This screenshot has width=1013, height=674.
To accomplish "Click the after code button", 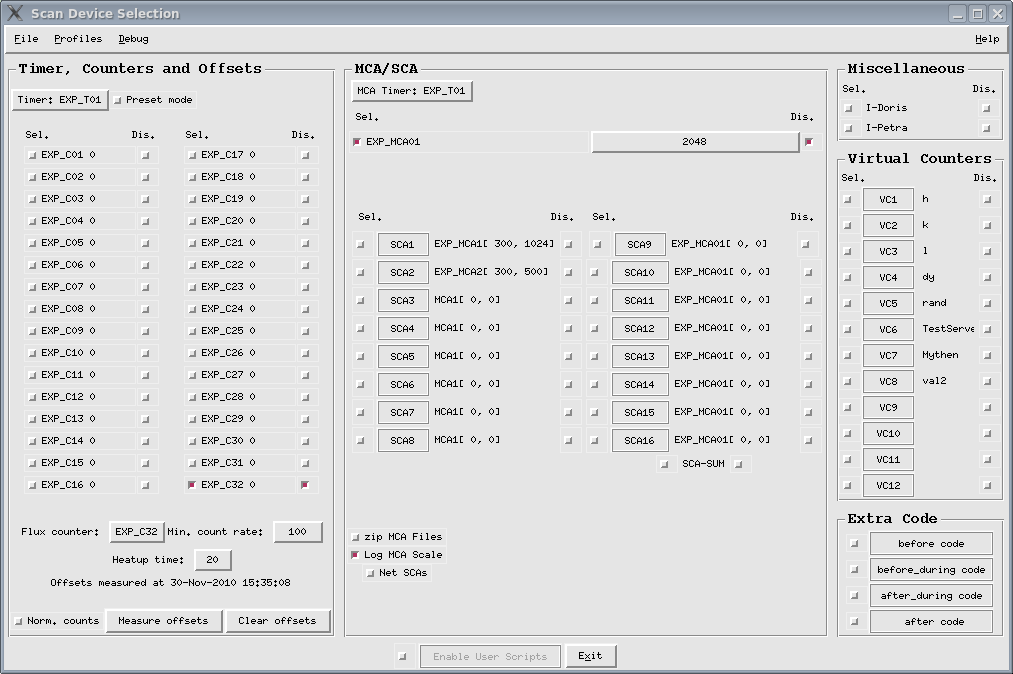I will tap(931, 621).
